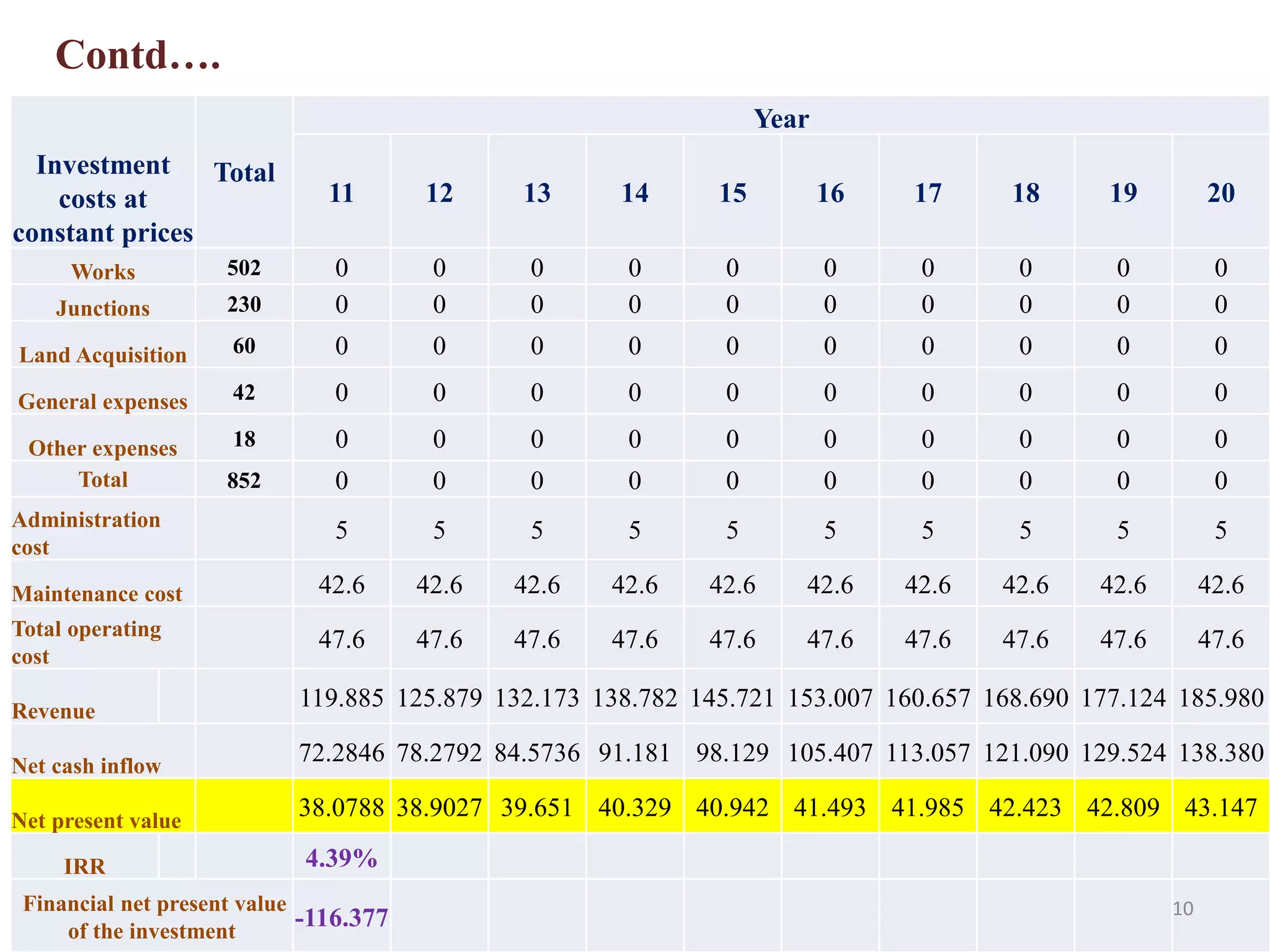The height and width of the screenshot is (952, 1270).
Task: Click the slide page number 10
Action: pyautogui.click(x=1183, y=909)
